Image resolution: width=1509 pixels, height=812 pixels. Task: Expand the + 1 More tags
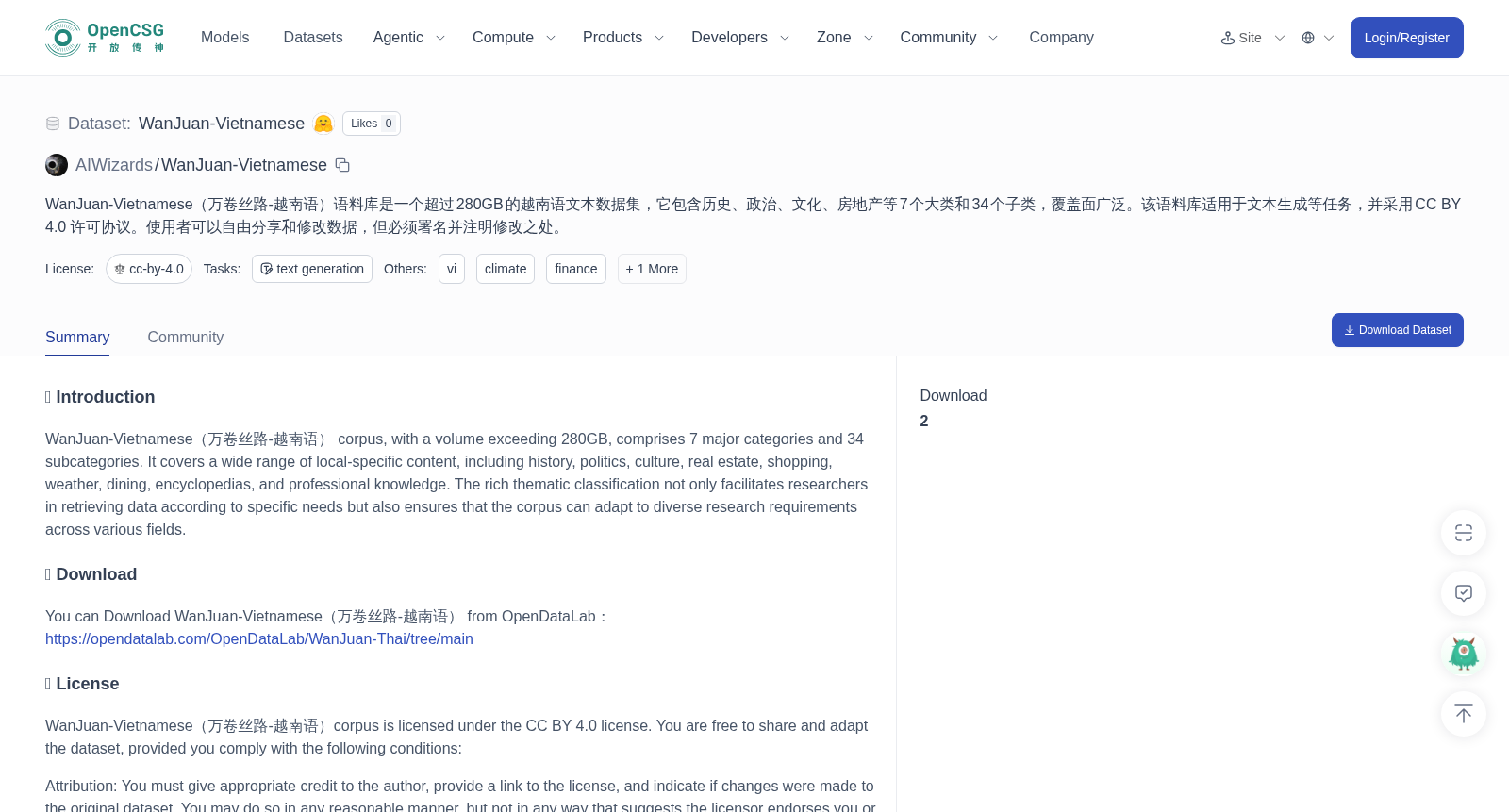coord(652,269)
